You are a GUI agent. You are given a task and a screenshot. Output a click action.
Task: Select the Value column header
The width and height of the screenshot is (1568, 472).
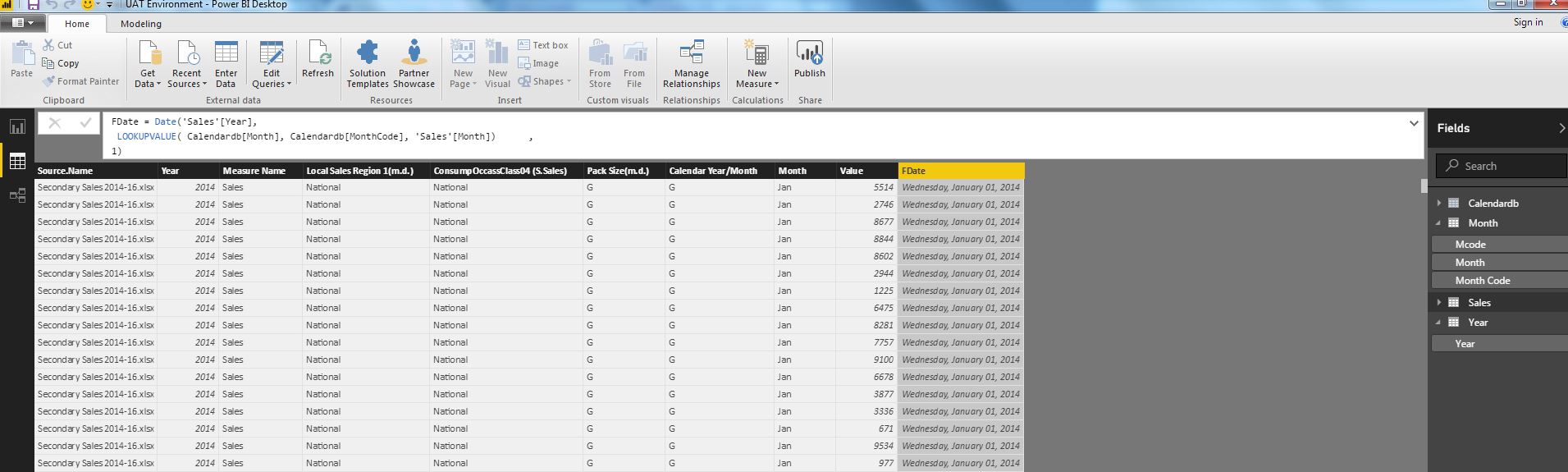[866, 171]
